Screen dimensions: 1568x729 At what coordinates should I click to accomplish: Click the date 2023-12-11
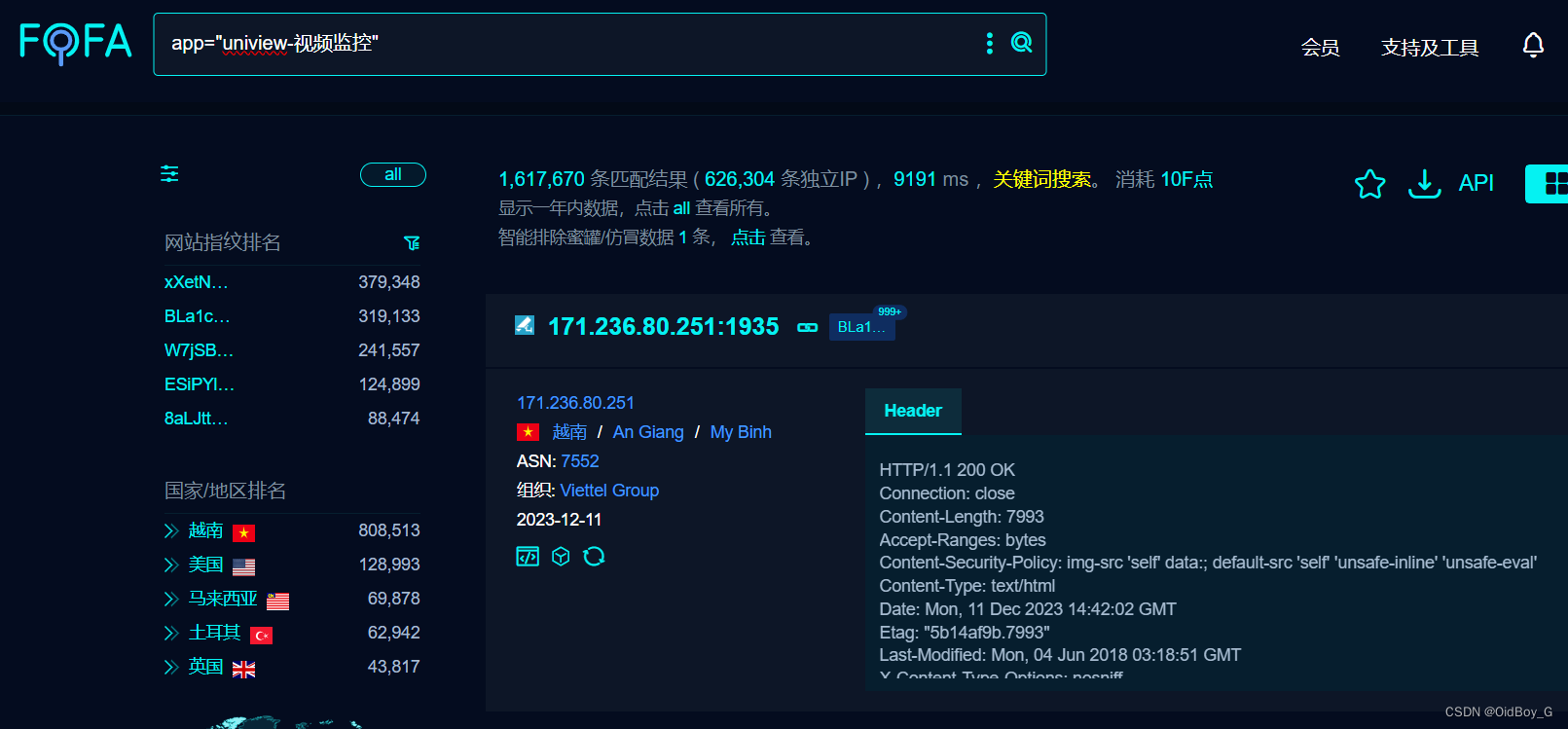(x=559, y=520)
